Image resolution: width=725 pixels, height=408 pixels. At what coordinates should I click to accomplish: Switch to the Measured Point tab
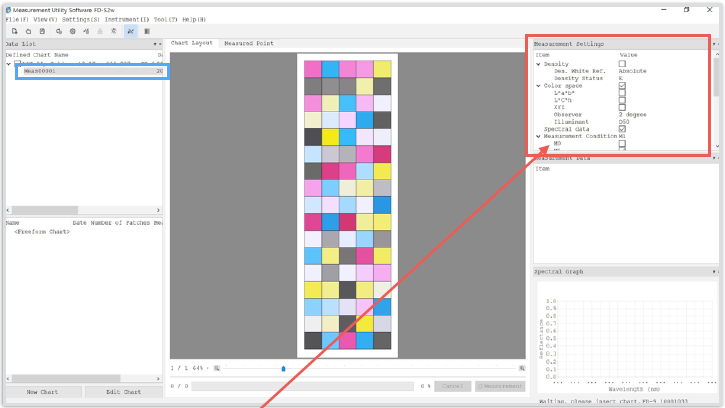coord(248,44)
